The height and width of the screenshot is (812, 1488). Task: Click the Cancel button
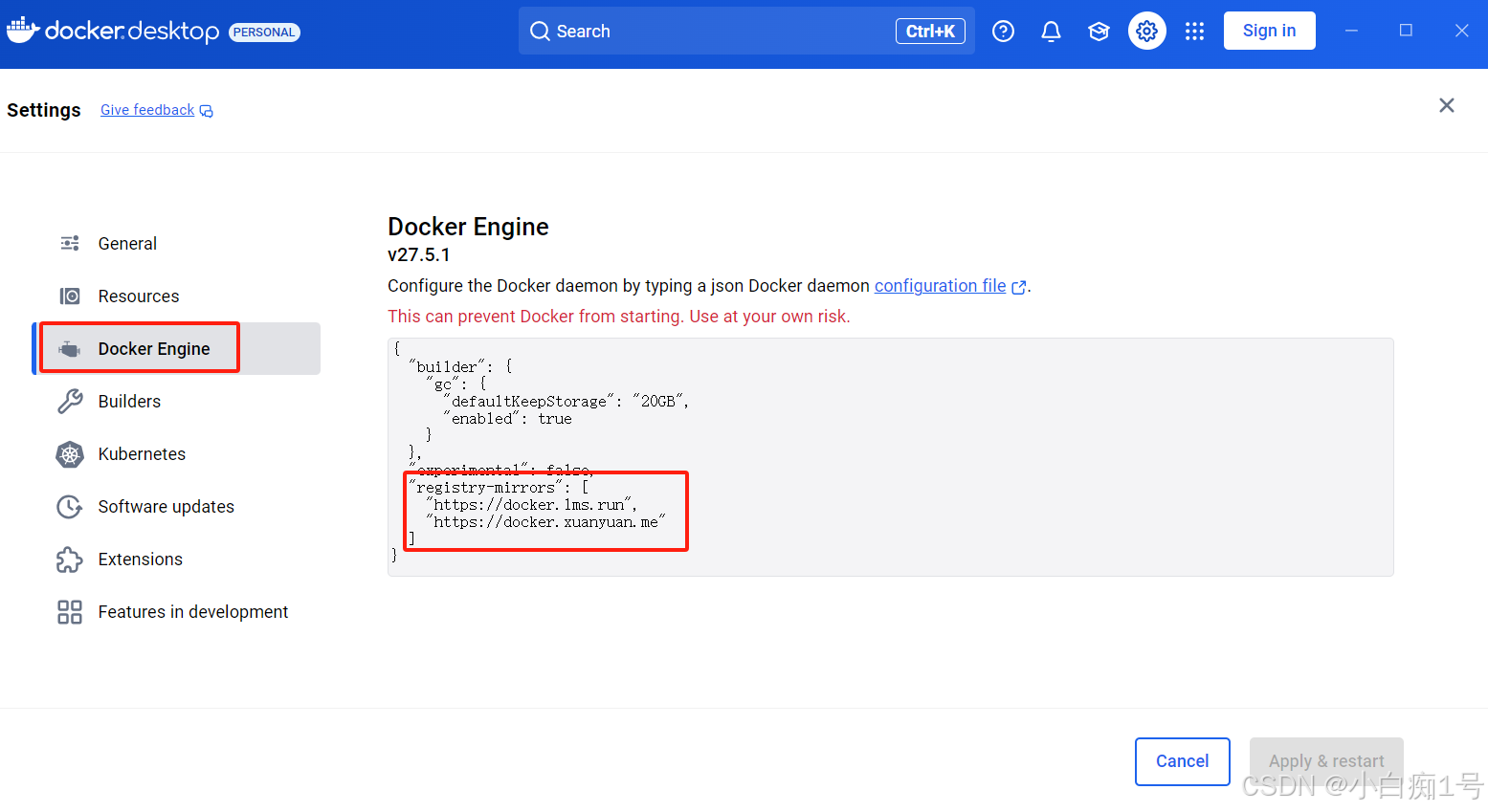[1182, 761]
